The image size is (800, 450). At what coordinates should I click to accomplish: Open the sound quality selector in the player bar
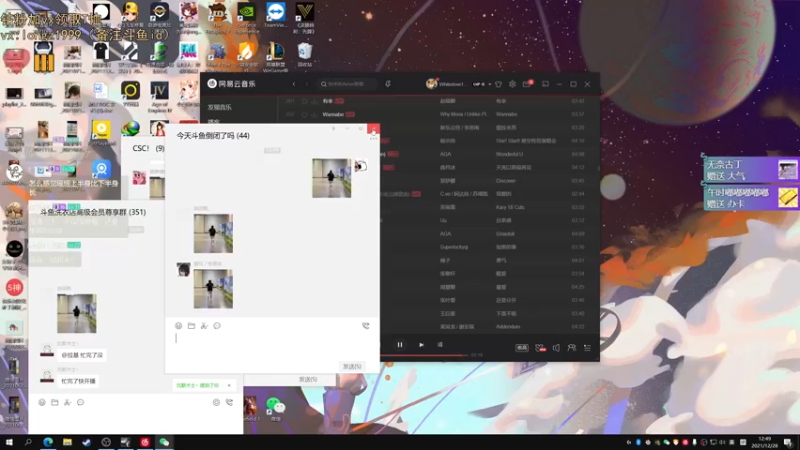coord(522,348)
